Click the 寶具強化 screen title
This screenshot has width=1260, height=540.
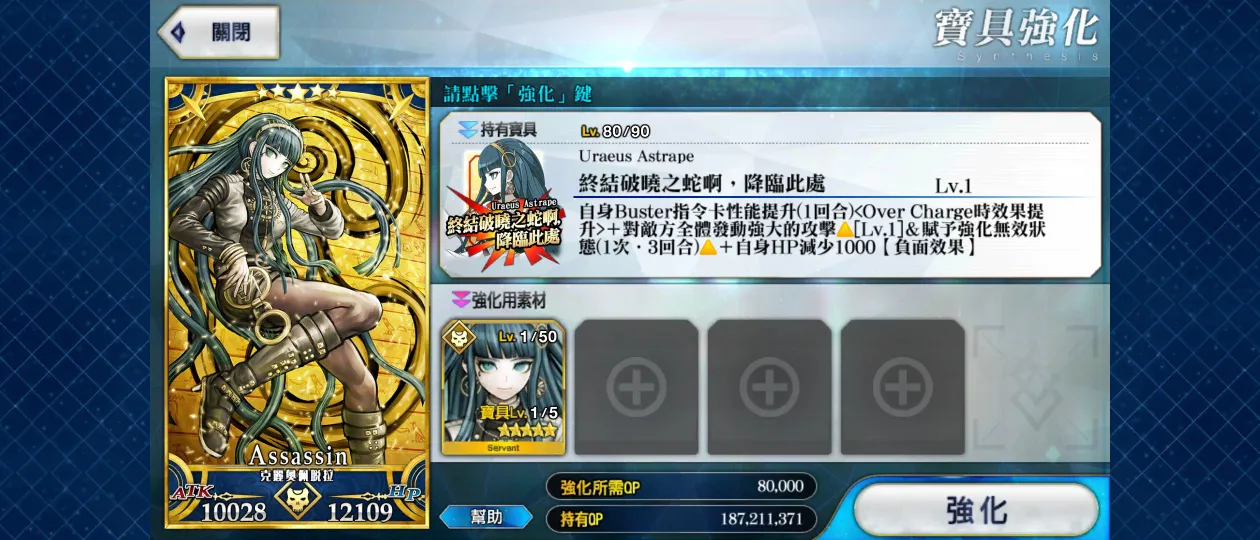(x=1015, y=28)
